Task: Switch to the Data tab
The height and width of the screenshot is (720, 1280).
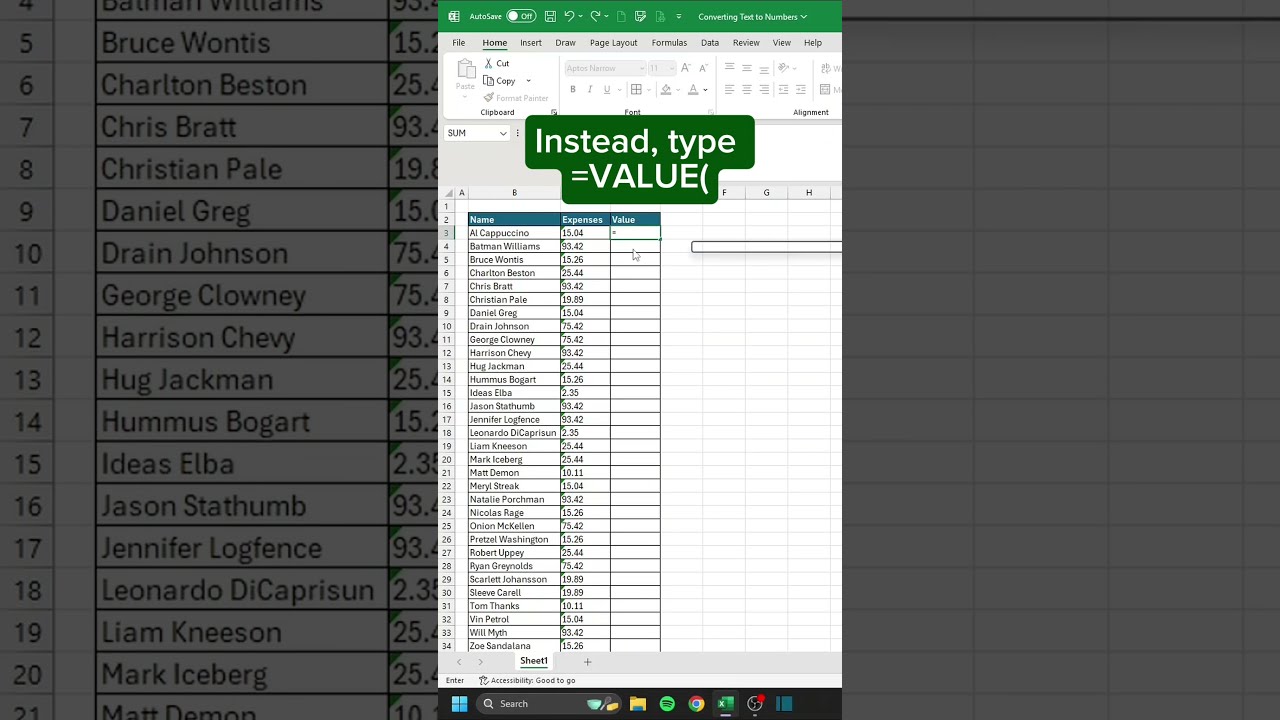Action: [710, 43]
